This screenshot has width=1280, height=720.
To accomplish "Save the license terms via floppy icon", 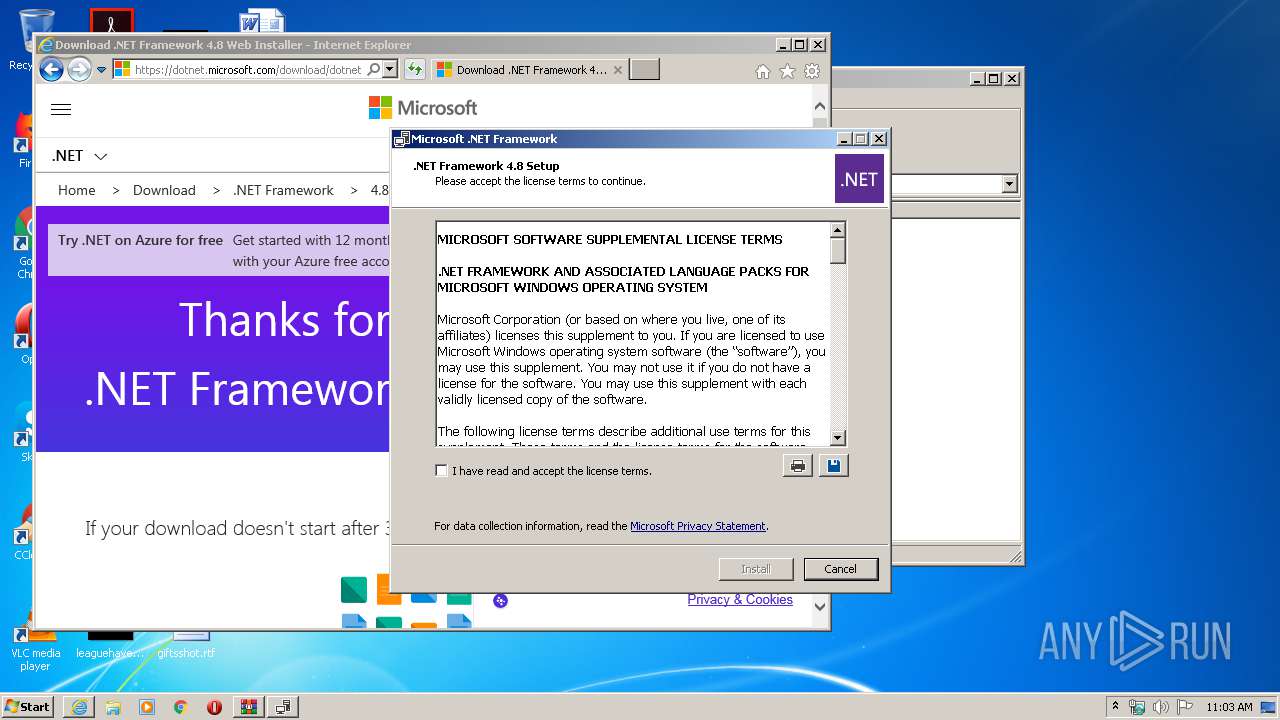I will coord(833,466).
